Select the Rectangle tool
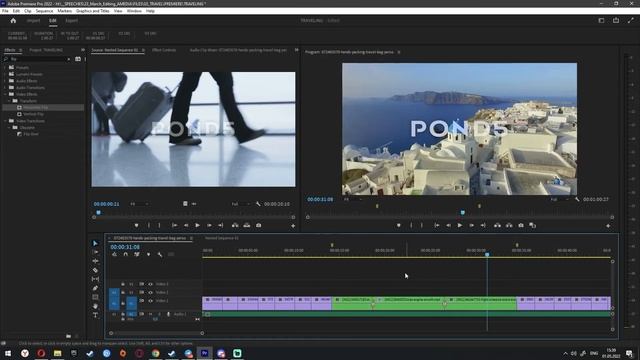Screen dimensions: 640x360 click(95, 297)
